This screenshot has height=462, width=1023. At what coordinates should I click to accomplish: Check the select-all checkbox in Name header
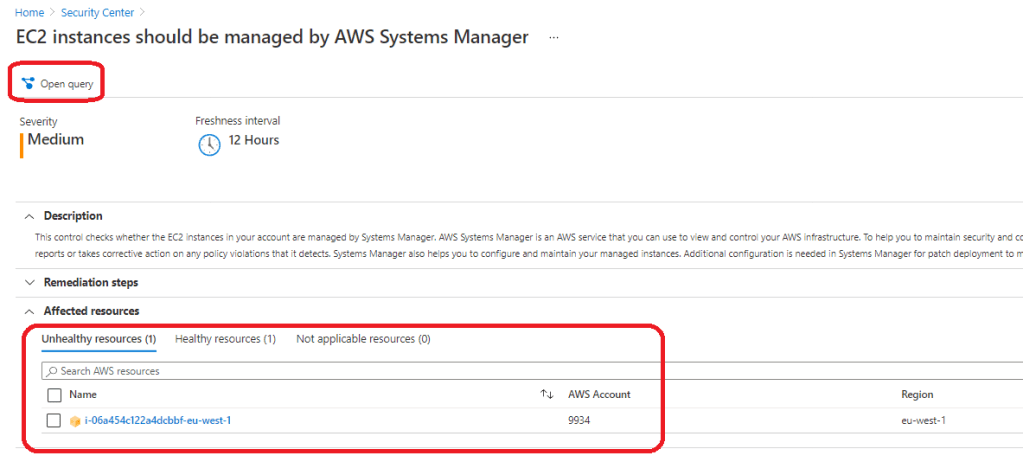55,395
